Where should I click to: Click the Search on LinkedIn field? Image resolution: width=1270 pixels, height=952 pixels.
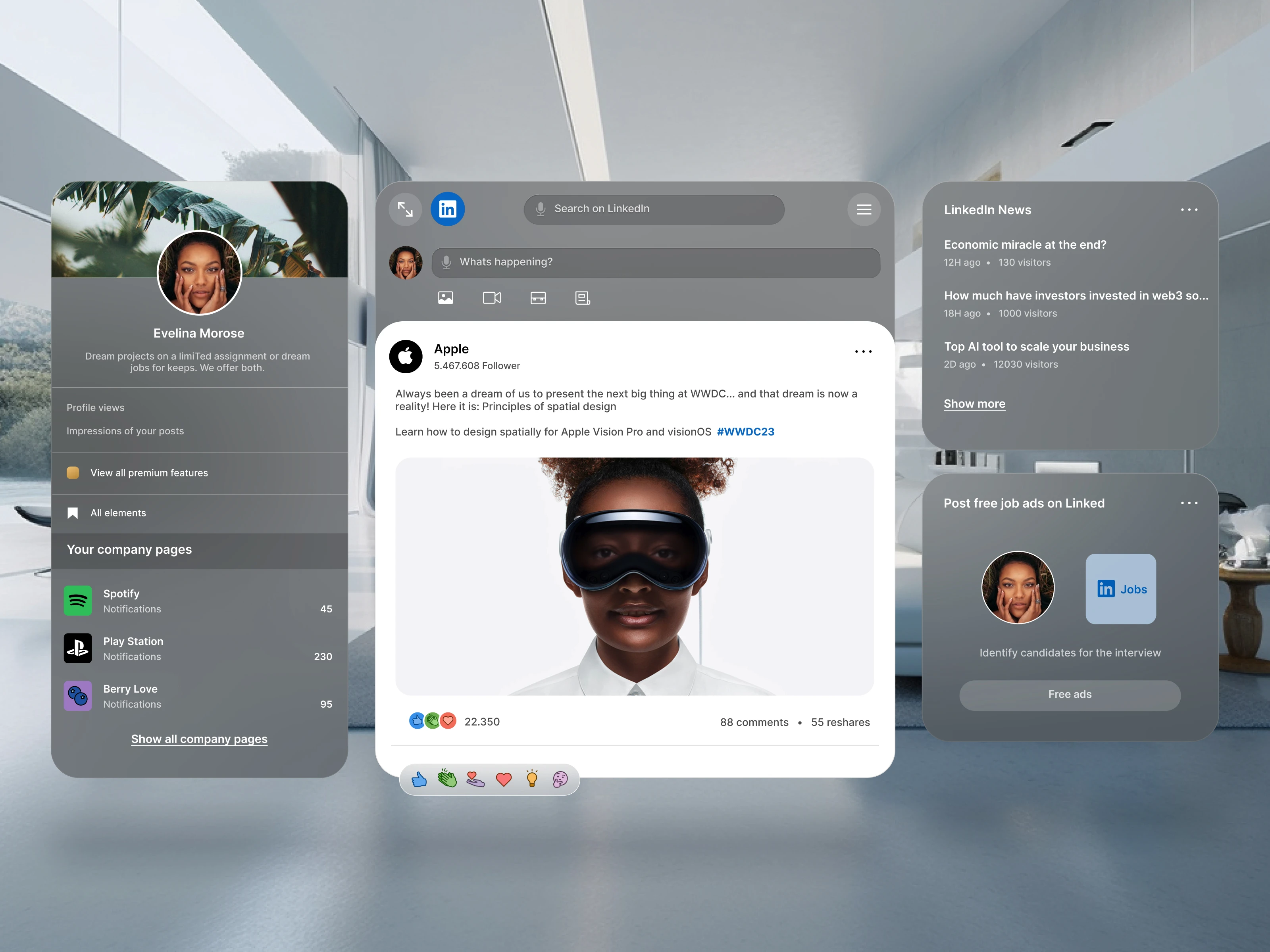654,209
